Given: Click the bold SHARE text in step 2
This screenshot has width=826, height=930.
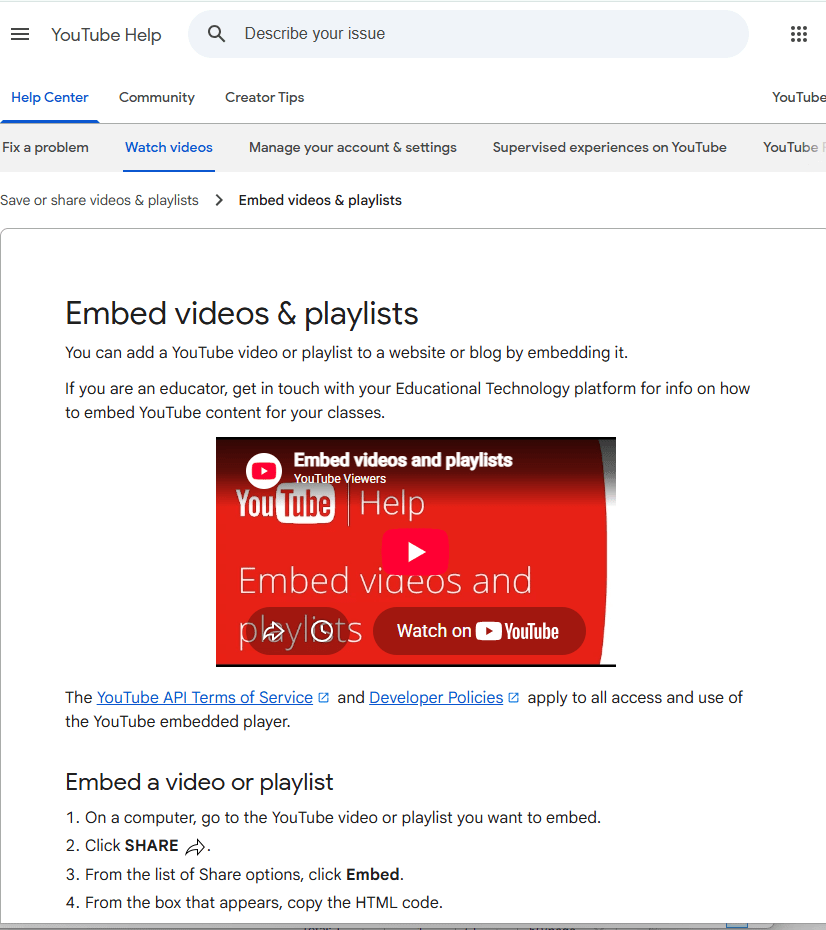Looking at the screenshot, I should point(152,846).
